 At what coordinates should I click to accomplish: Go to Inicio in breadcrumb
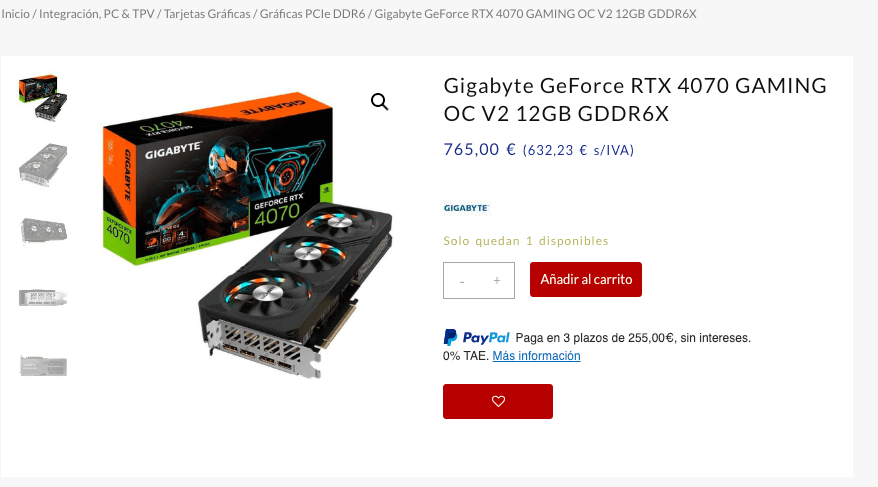[x=15, y=14]
